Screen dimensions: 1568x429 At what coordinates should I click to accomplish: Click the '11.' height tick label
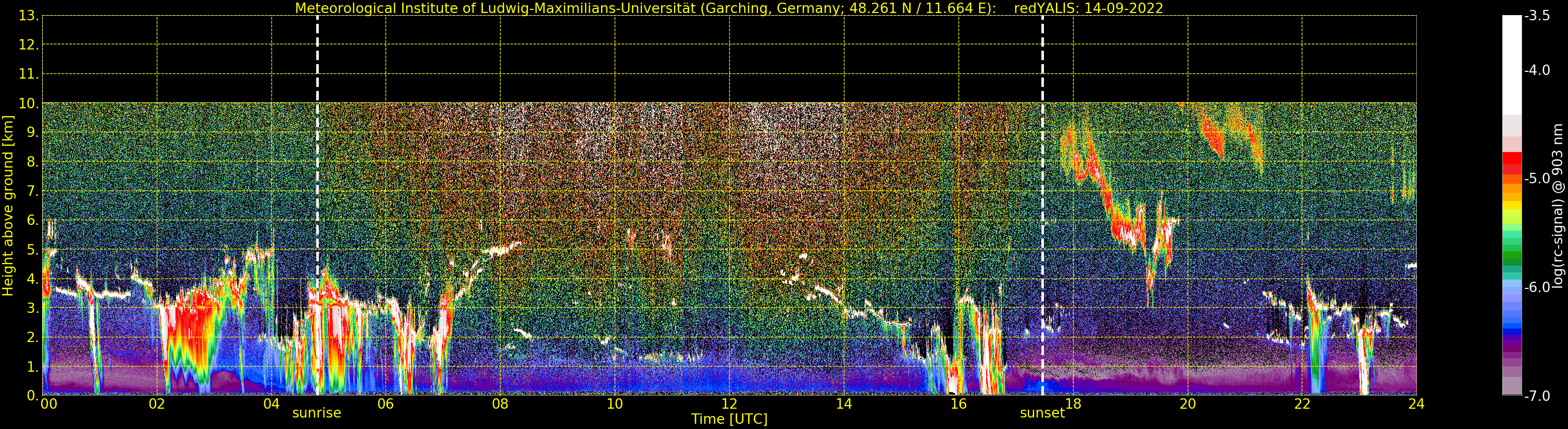(x=29, y=74)
